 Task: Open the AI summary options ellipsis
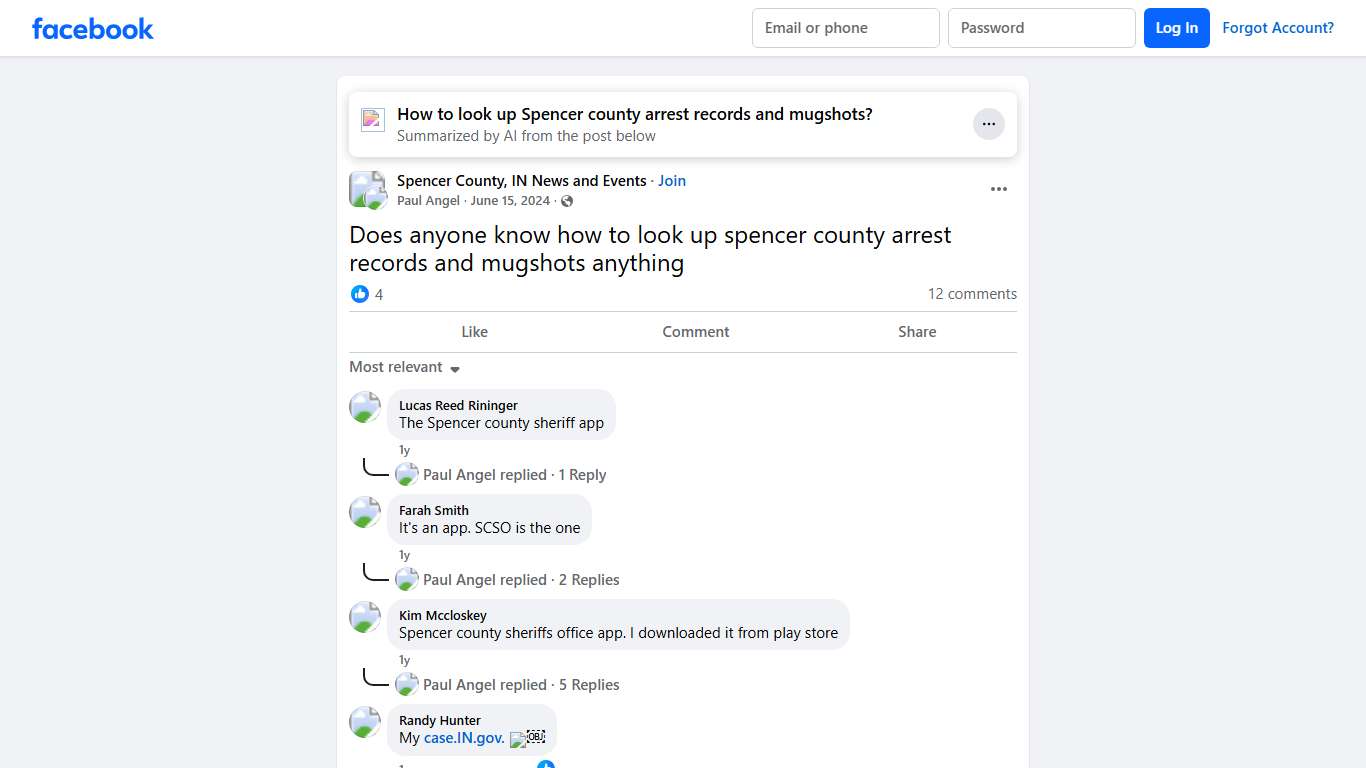988,123
